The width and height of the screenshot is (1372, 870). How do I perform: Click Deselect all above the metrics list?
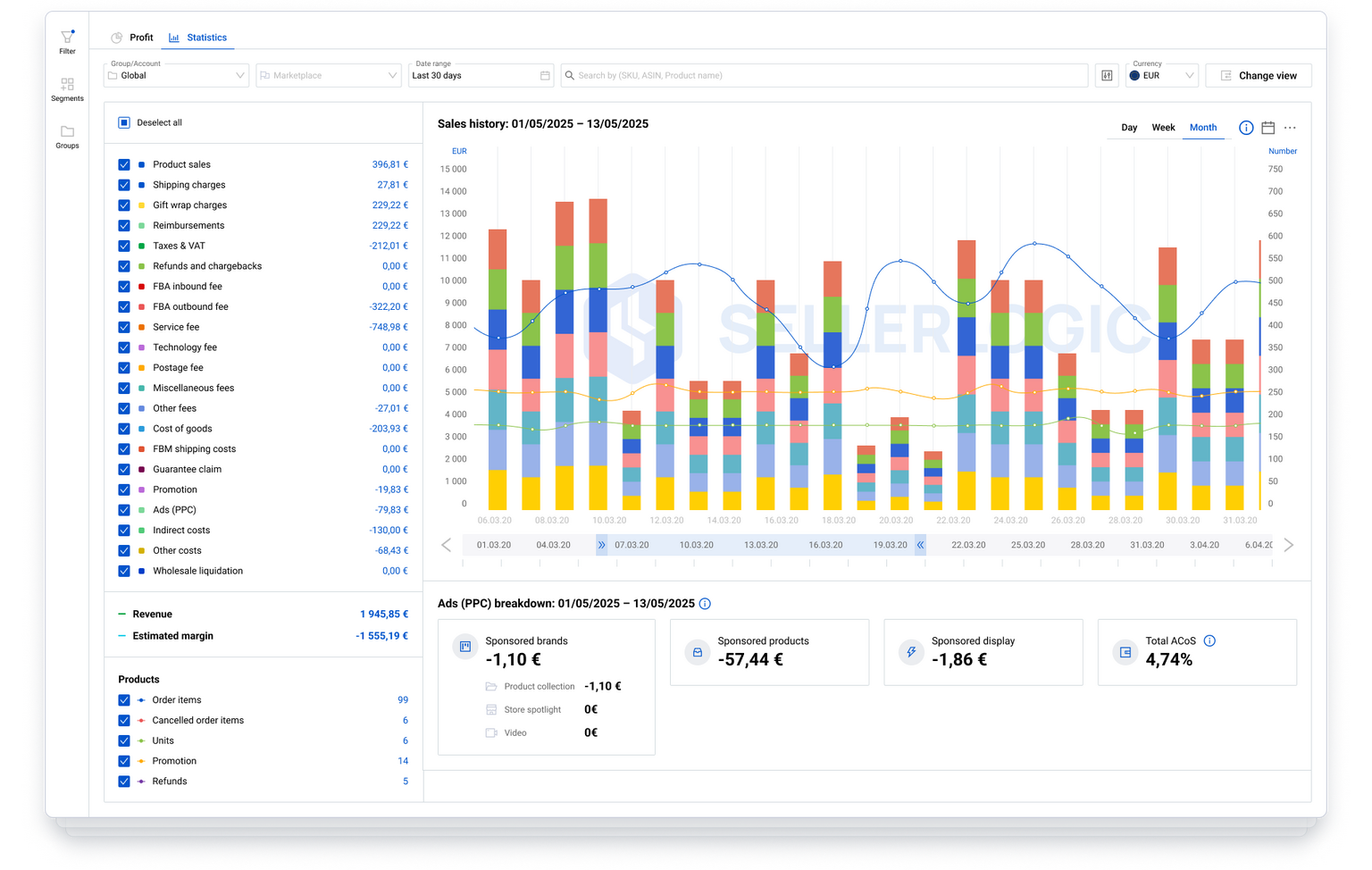(153, 122)
